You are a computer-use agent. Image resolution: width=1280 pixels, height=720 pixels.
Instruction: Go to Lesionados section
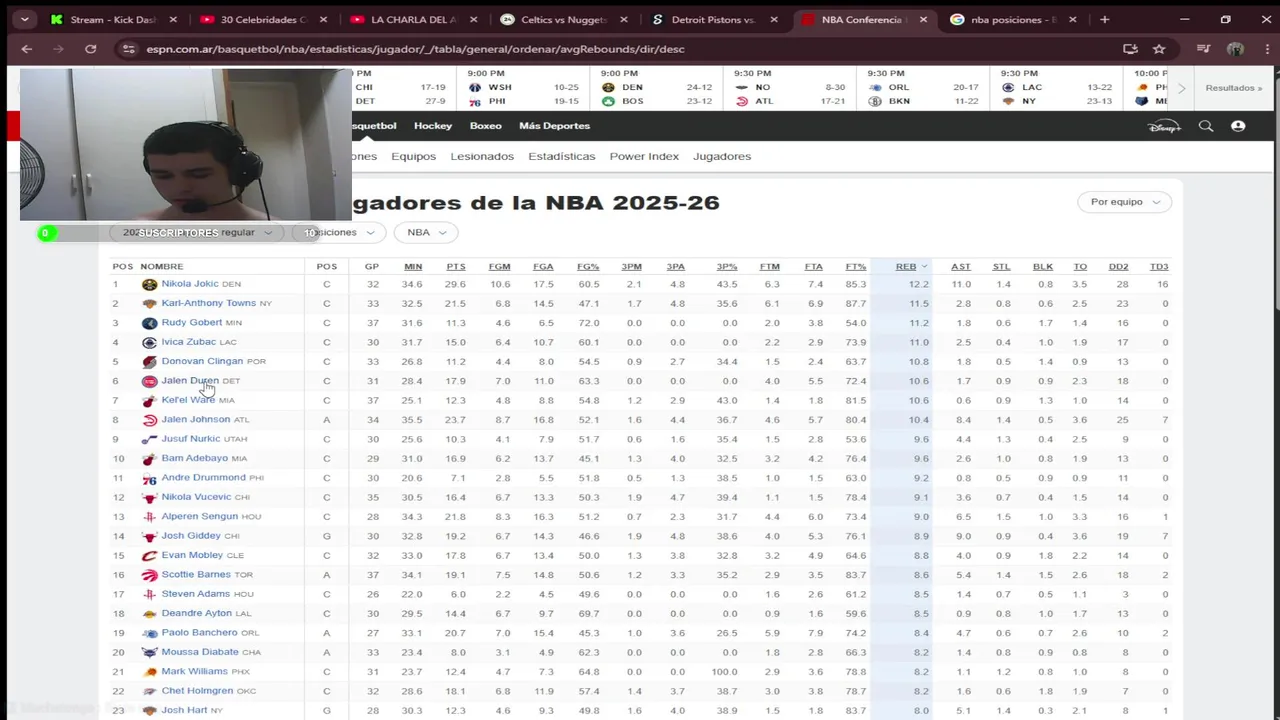[482, 156]
